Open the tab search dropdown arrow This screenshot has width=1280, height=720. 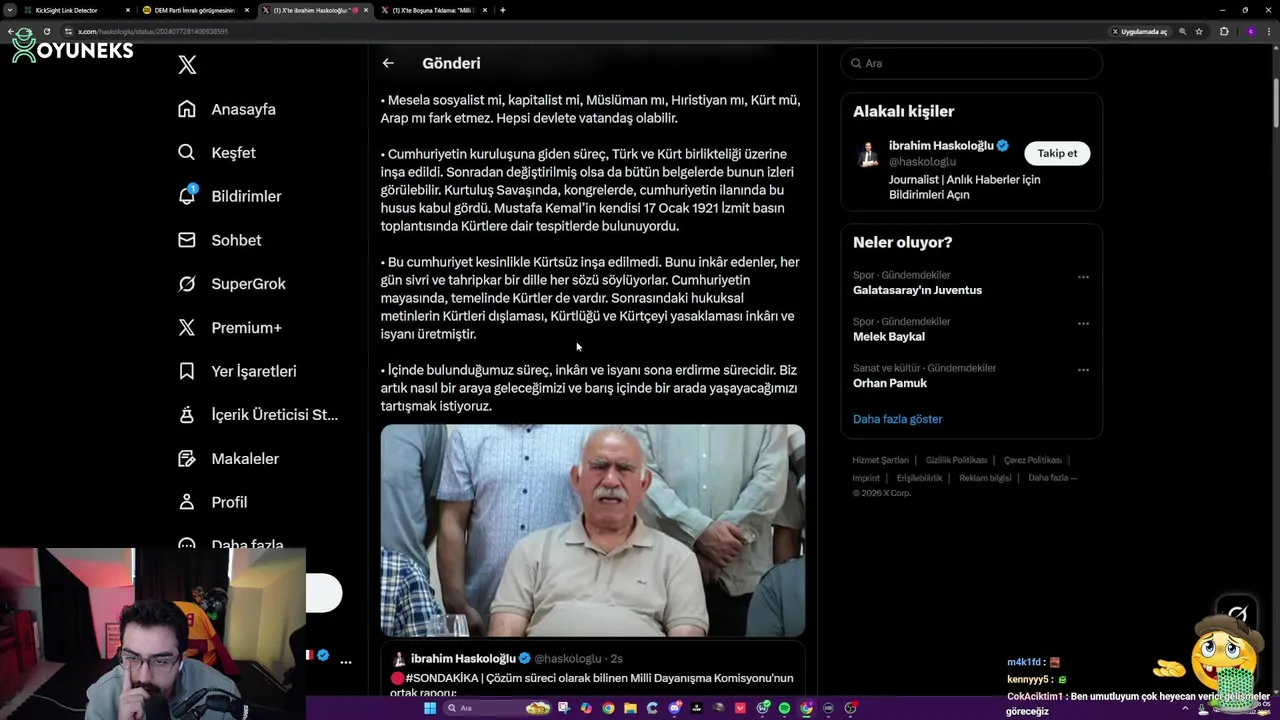11,10
